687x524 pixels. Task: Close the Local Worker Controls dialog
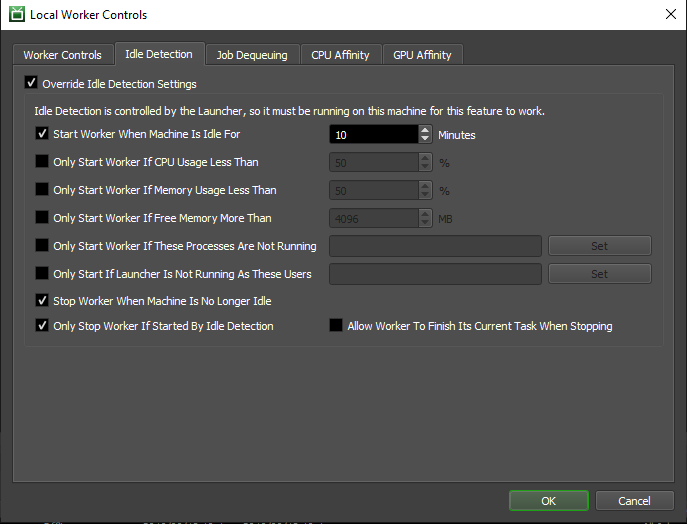(x=669, y=15)
